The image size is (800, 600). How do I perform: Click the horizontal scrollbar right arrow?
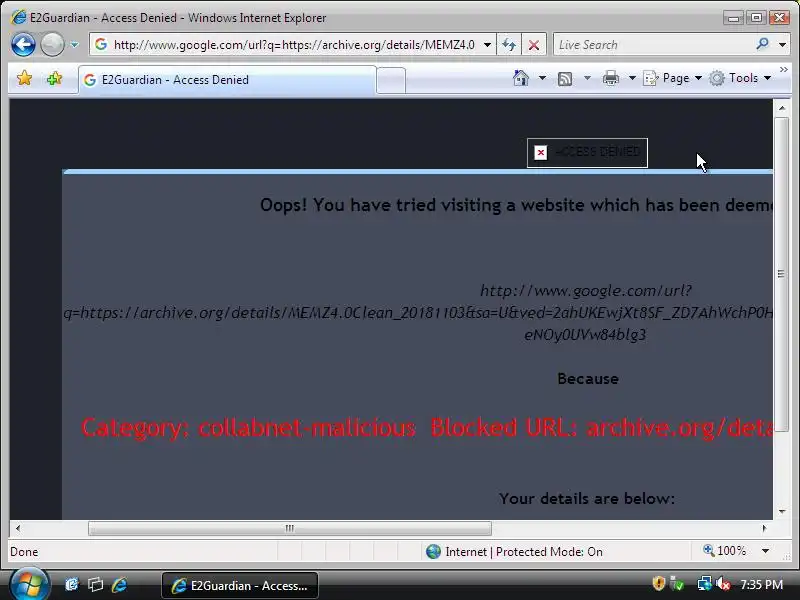coord(764,528)
